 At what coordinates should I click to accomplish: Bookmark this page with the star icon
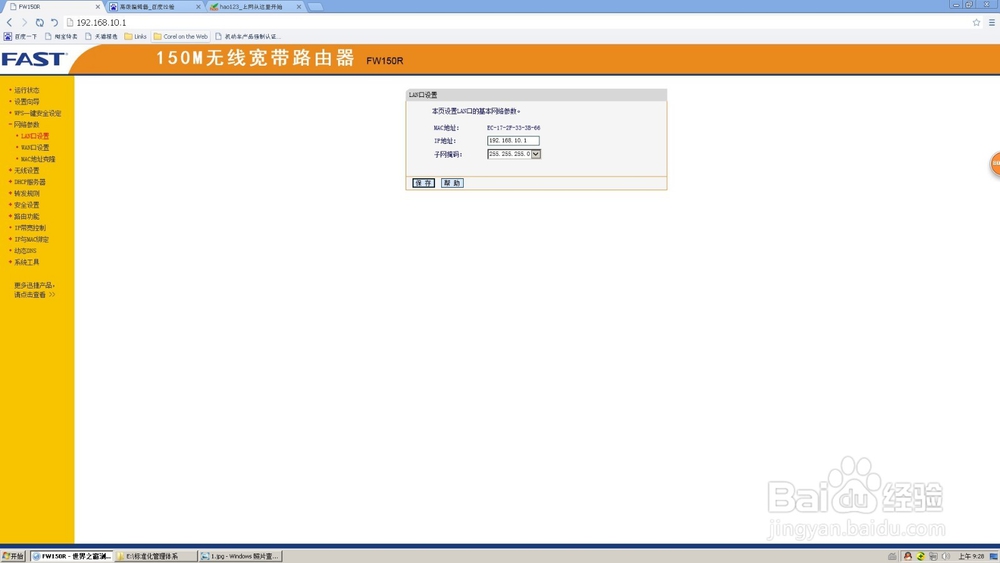pyautogui.click(x=976, y=22)
